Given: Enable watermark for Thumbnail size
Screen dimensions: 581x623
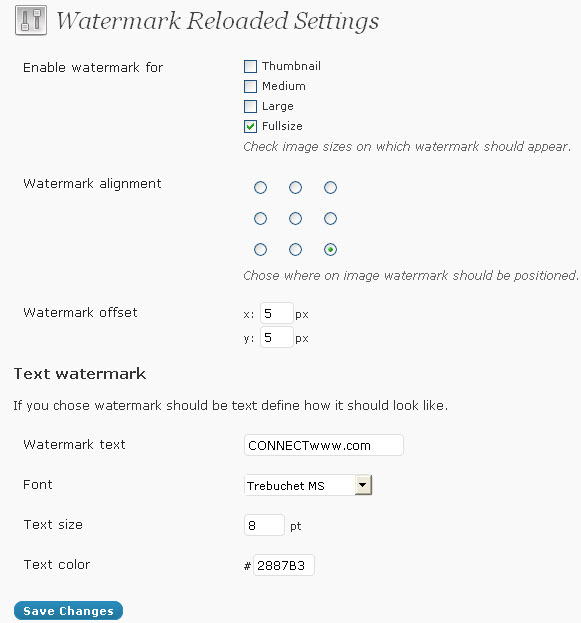Looking at the screenshot, I should pyautogui.click(x=250, y=66).
